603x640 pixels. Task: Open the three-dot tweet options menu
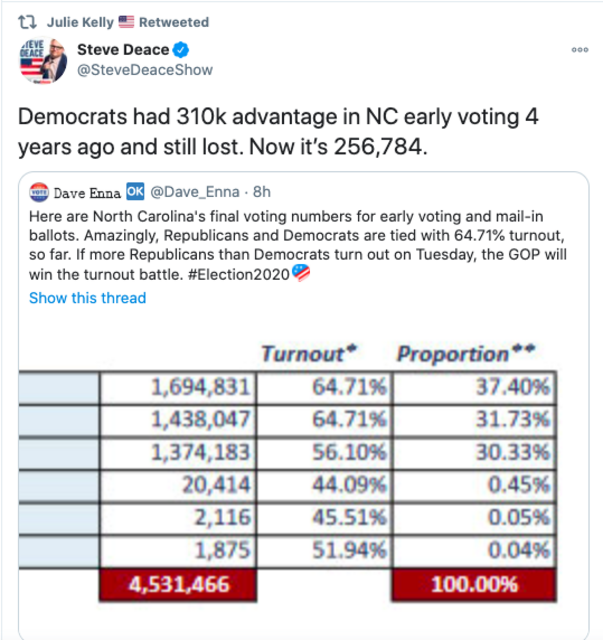coord(580,50)
